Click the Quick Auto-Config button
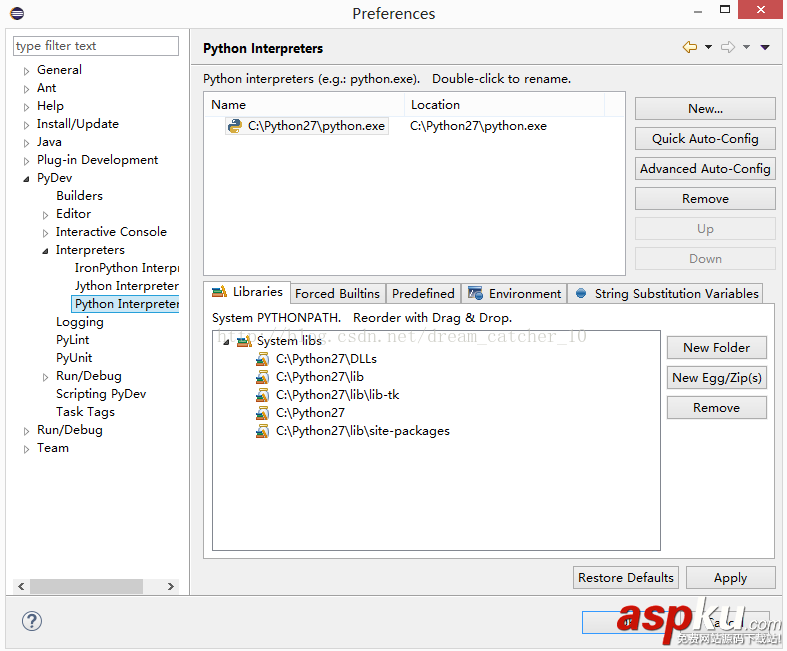This screenshot has height=651, width=787. click(705, 139)
